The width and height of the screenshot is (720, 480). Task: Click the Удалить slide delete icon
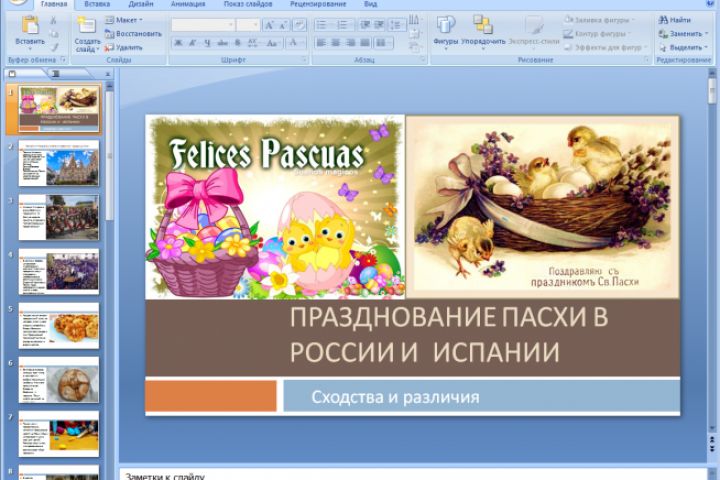[109, 47]
